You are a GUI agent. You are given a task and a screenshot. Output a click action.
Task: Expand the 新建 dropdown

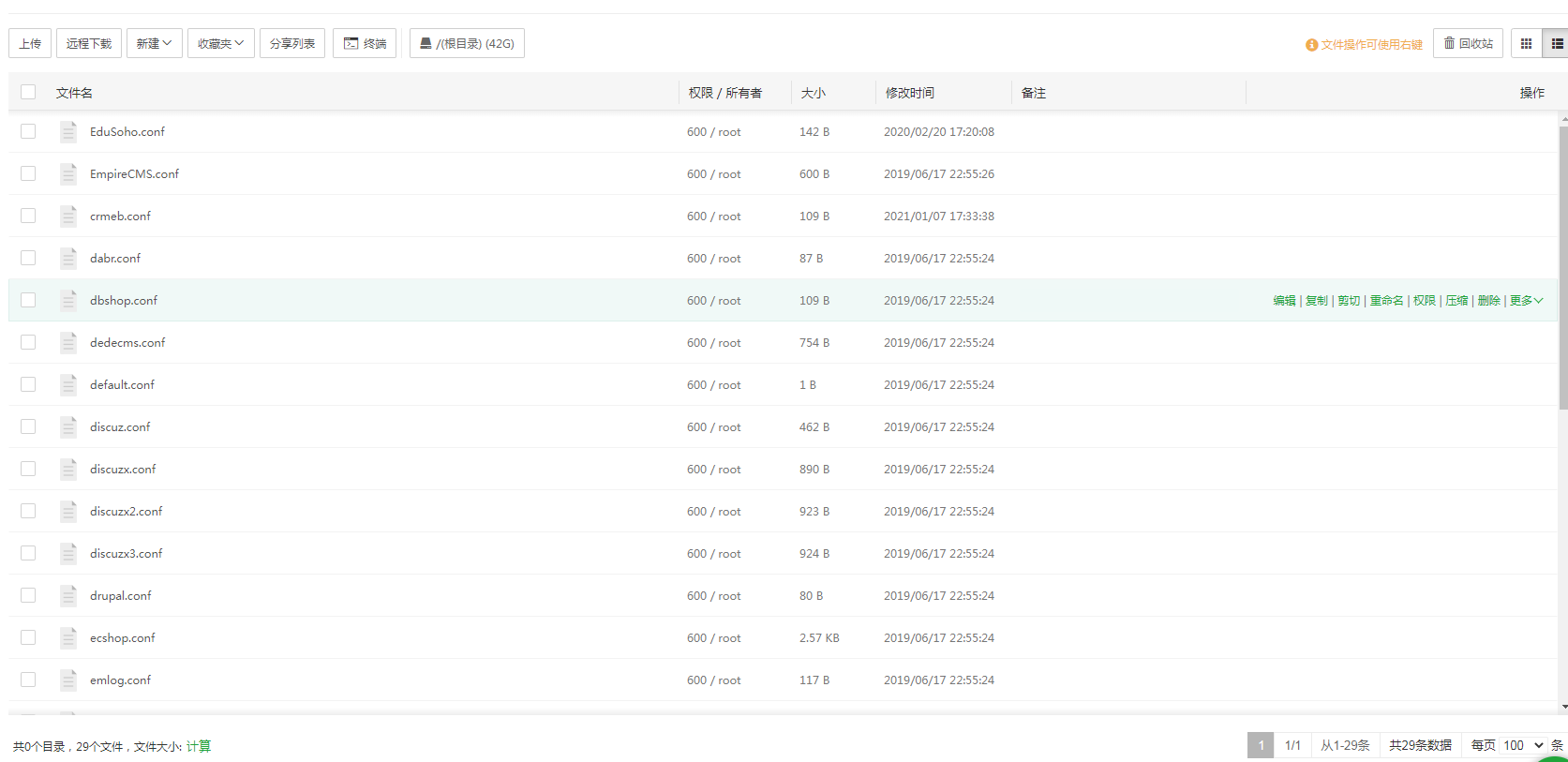click(x=154, y=44)
